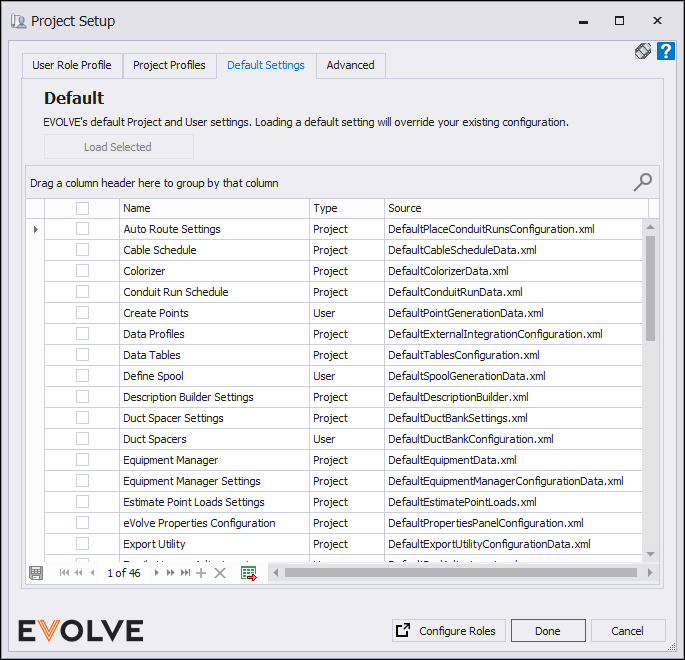Sort by the Type column header

(347, 208)
